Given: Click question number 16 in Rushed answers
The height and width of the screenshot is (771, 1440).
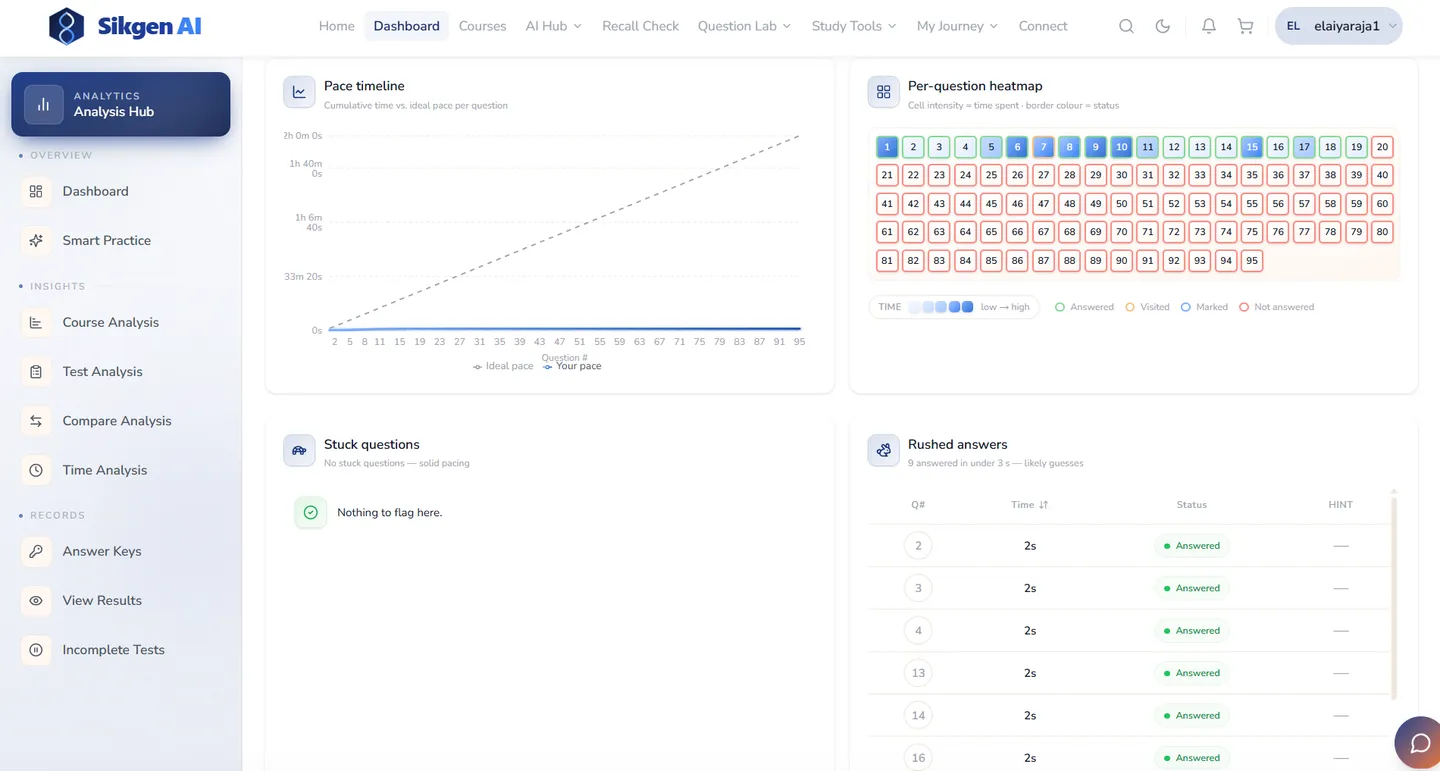Looking at the screenshot, I should tap(918, 758).
